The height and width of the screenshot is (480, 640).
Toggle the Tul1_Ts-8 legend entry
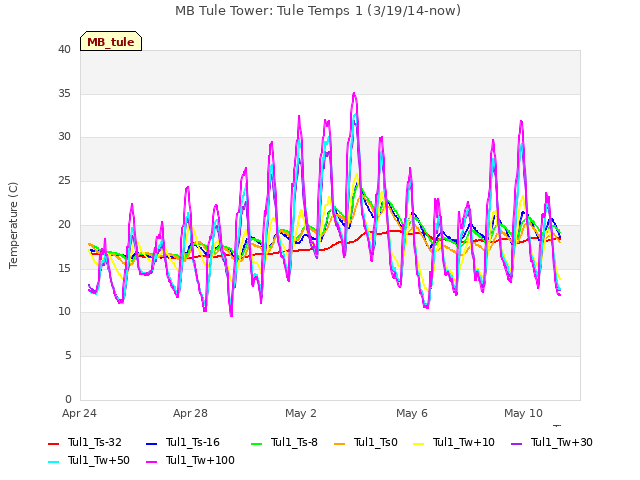(284, 442)
